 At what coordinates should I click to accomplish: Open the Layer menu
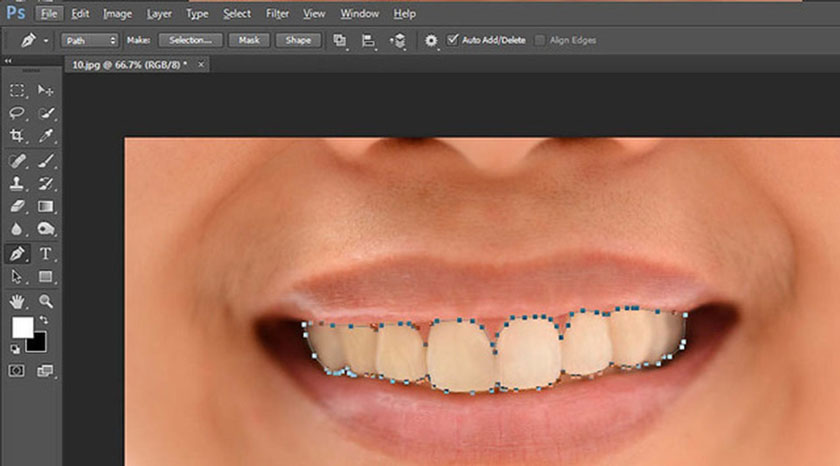159,14
